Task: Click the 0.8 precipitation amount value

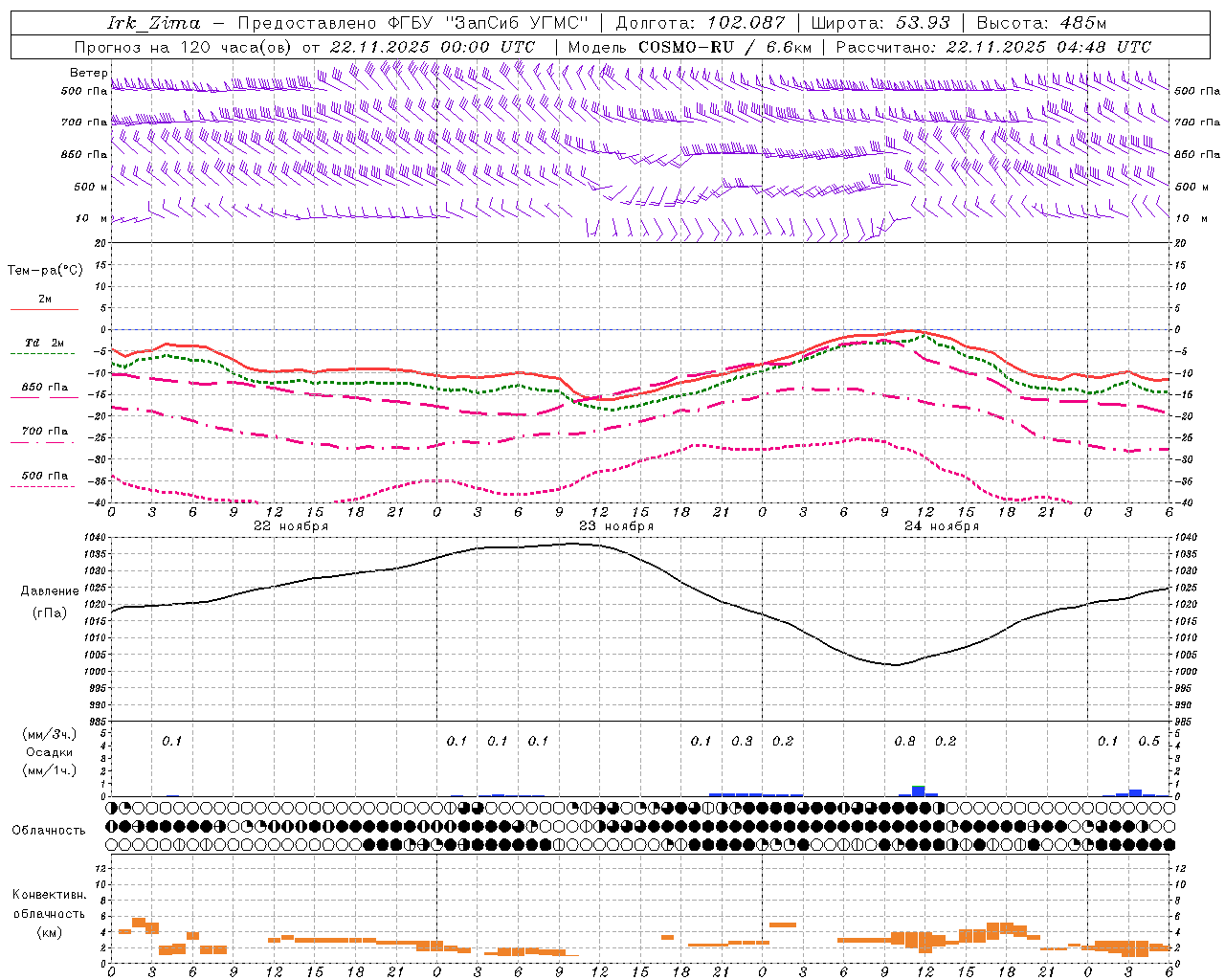Action: [904, 742]
